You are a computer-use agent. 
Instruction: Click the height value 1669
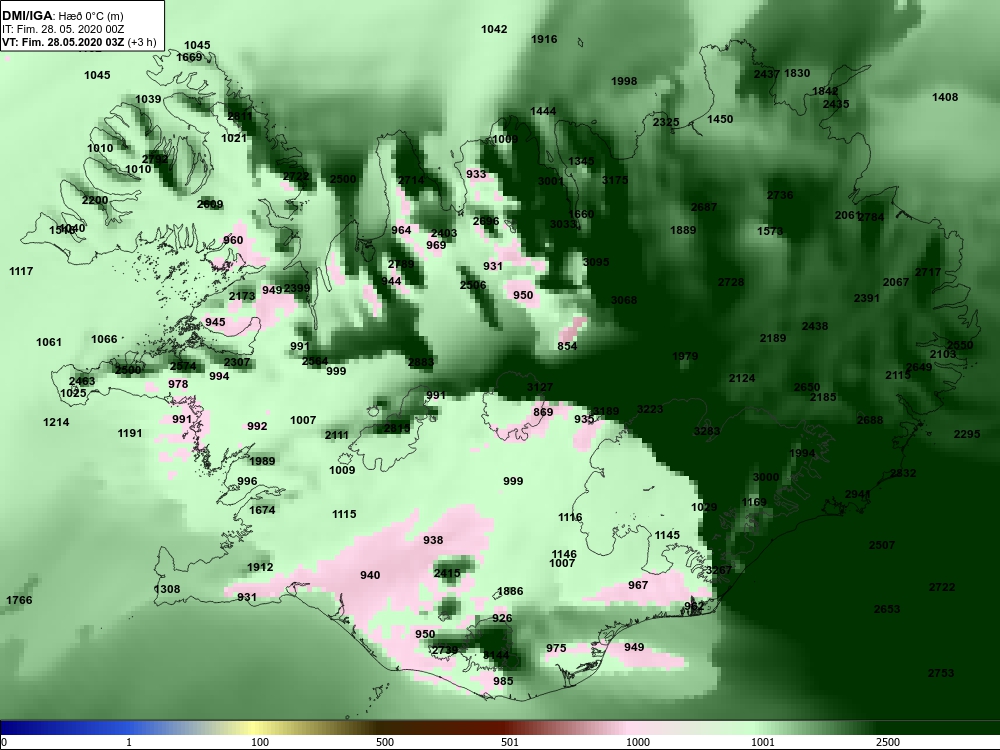(x=189, y=57)
